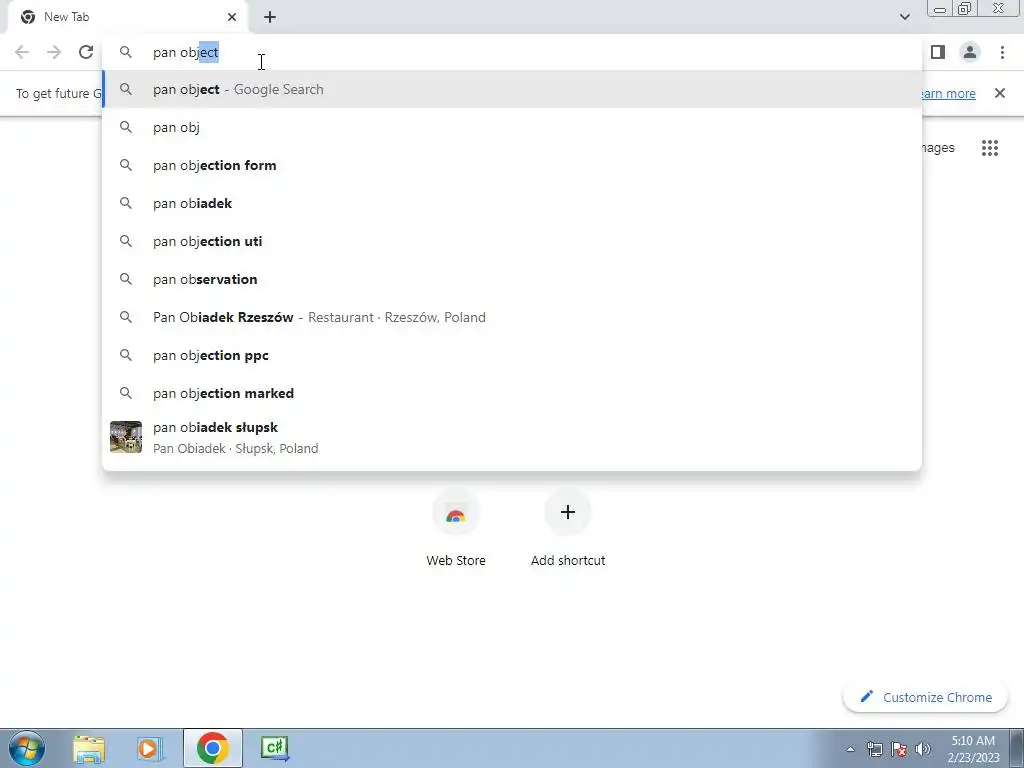
Task: Click the Chrome taskbar icon
Action: point(212,748)
